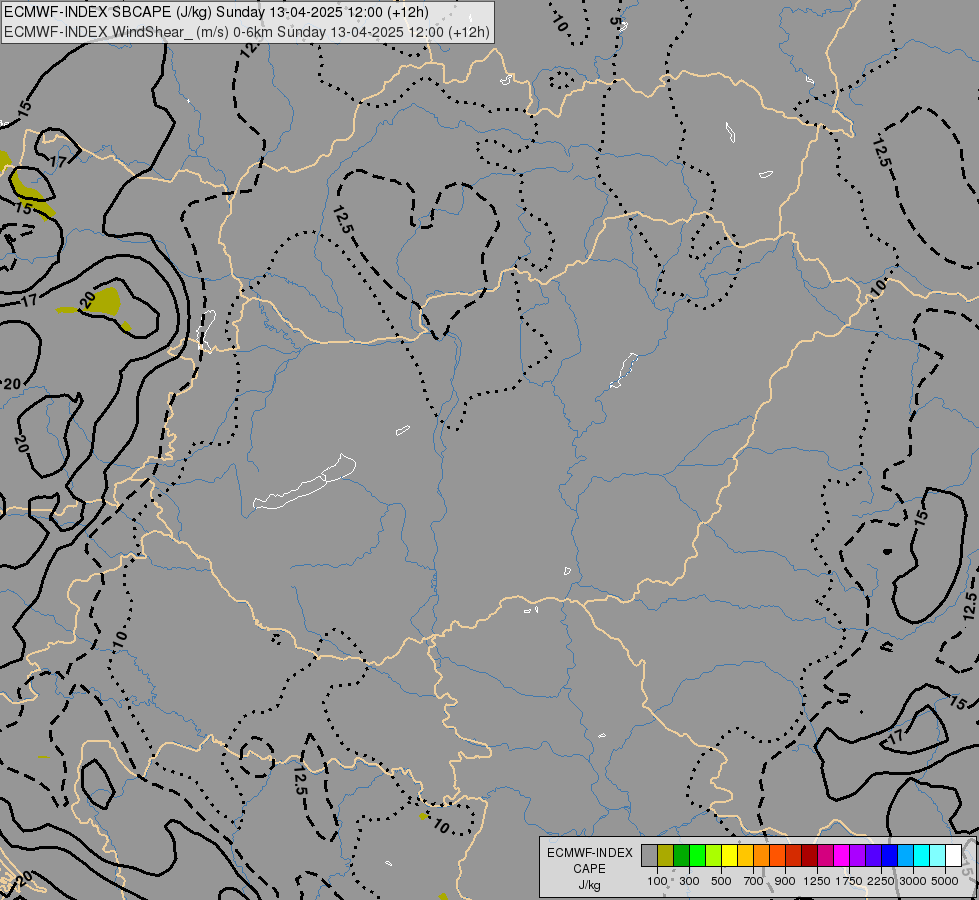This screenshot has width=979, height=900.
Task: Select the dark green legend swatch
Action: pyautogui.click(x=681, y=856)
